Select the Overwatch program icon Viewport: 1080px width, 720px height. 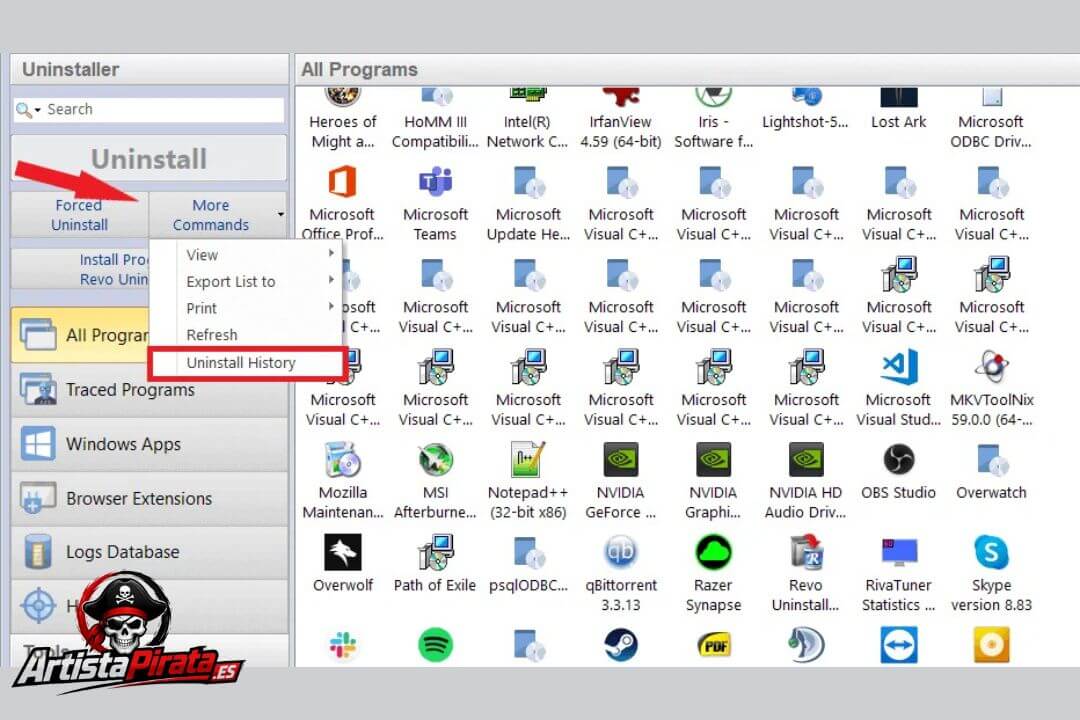pyautogui.click(x=992, y=460)
